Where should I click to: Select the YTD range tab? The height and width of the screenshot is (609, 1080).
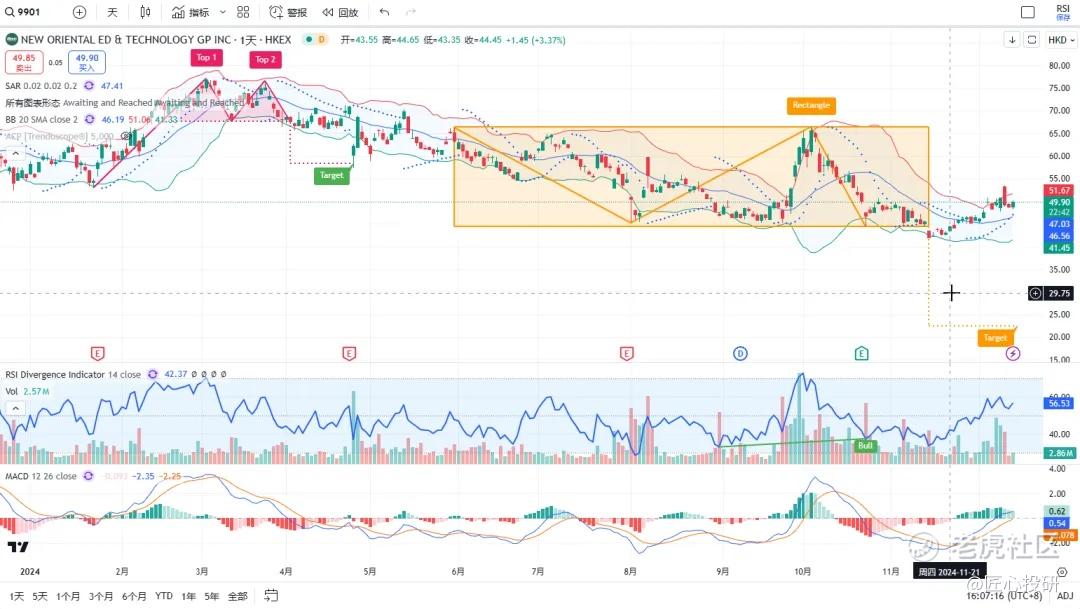click(164, 596)
